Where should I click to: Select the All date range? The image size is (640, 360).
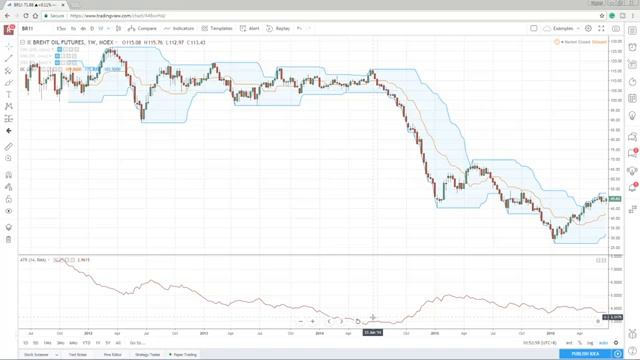coord(118,343)
